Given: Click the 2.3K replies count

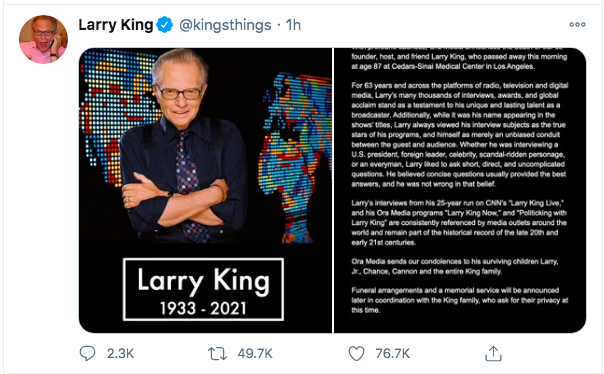Looking at the screenshot, I should (x=120, y=354).
